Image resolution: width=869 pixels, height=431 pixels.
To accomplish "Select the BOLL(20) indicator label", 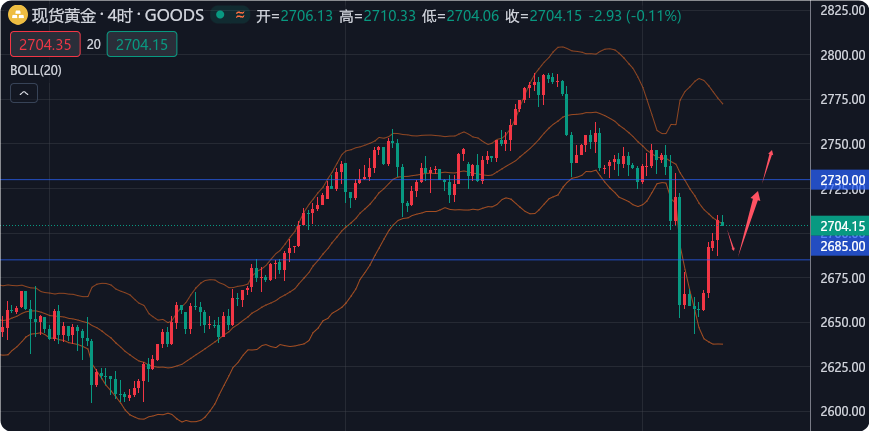I will click(36, 70).
